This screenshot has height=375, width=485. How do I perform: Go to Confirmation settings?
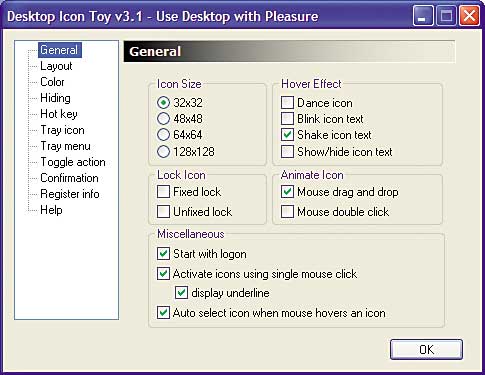pyautogui.click(x=69, y=178)
